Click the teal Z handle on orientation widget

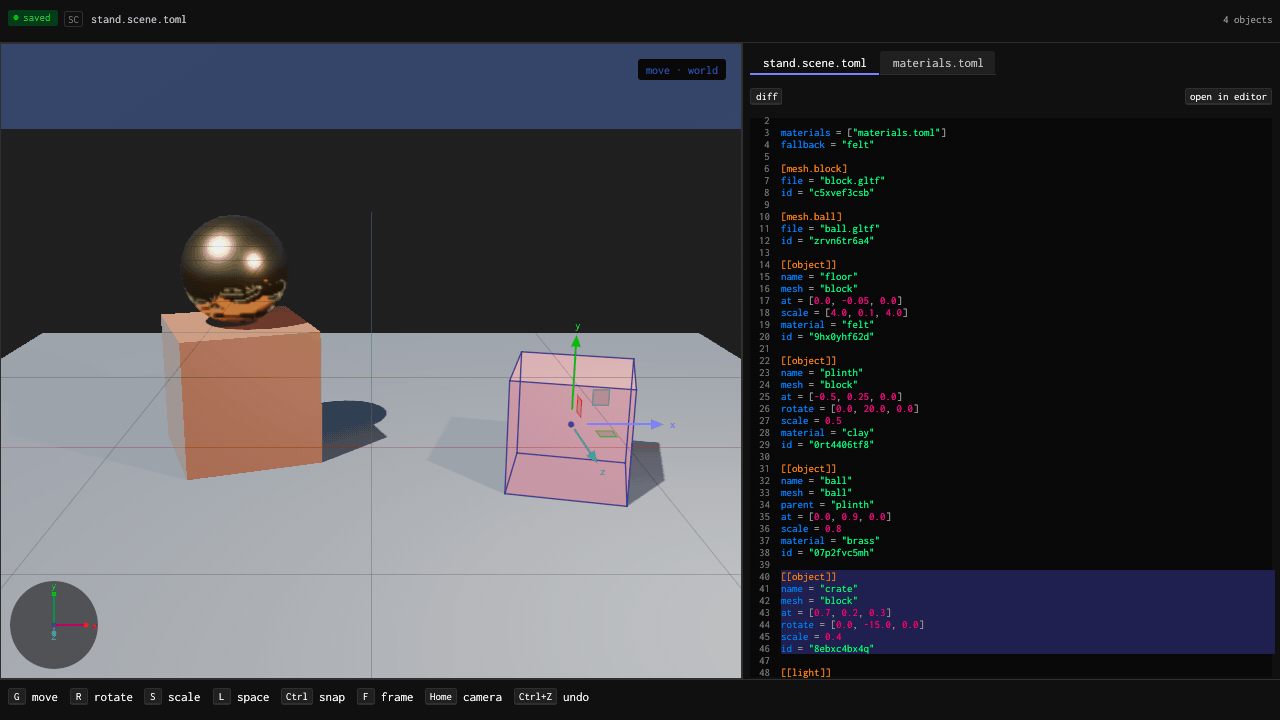tap(54, 633)
